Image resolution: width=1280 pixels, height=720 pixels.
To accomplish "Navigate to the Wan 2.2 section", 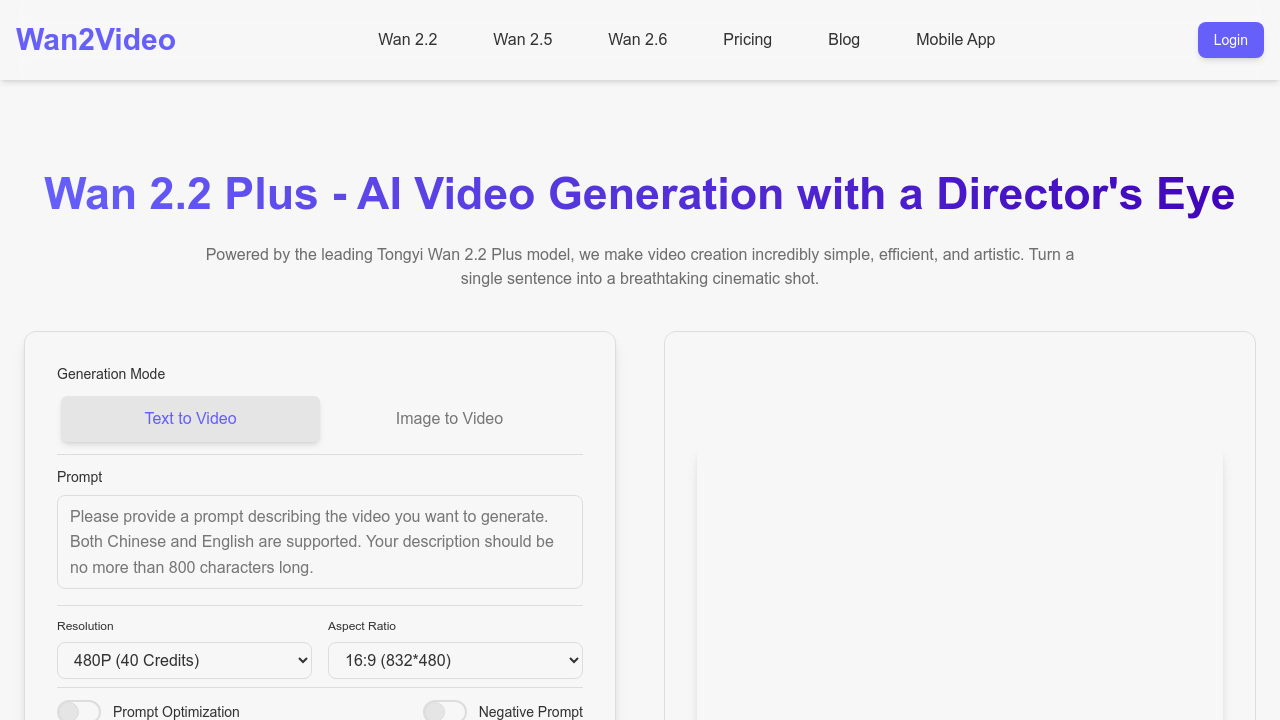I will tap(407, 40).
